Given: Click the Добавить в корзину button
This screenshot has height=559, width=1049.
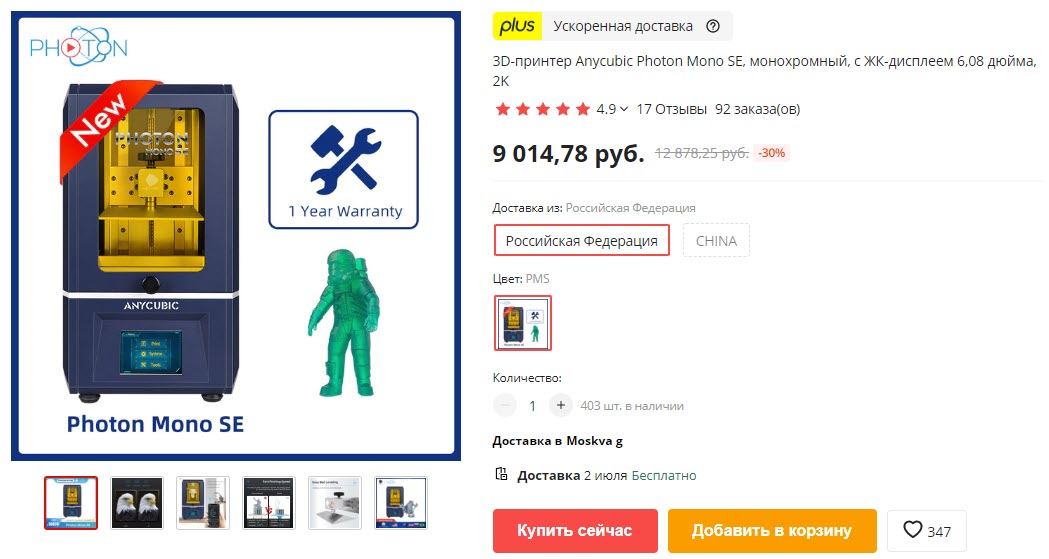Looking at the screenshot, I should pyautogui.click(x=772, y=531).
